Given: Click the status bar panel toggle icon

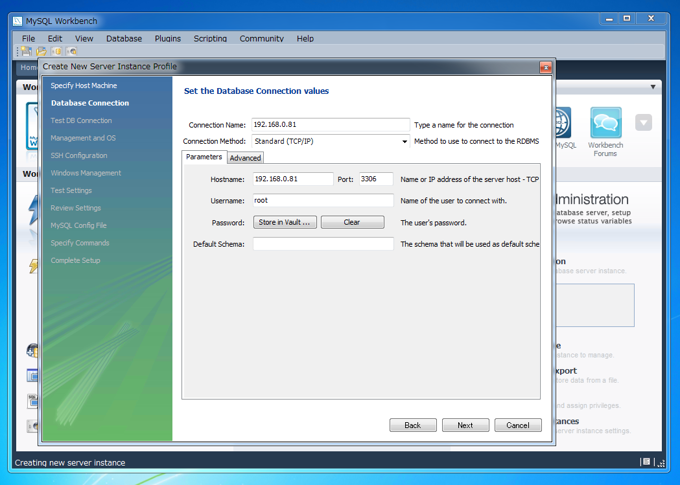Looking at the screenshot, I should pyautogui.click(x=646, y=462).
